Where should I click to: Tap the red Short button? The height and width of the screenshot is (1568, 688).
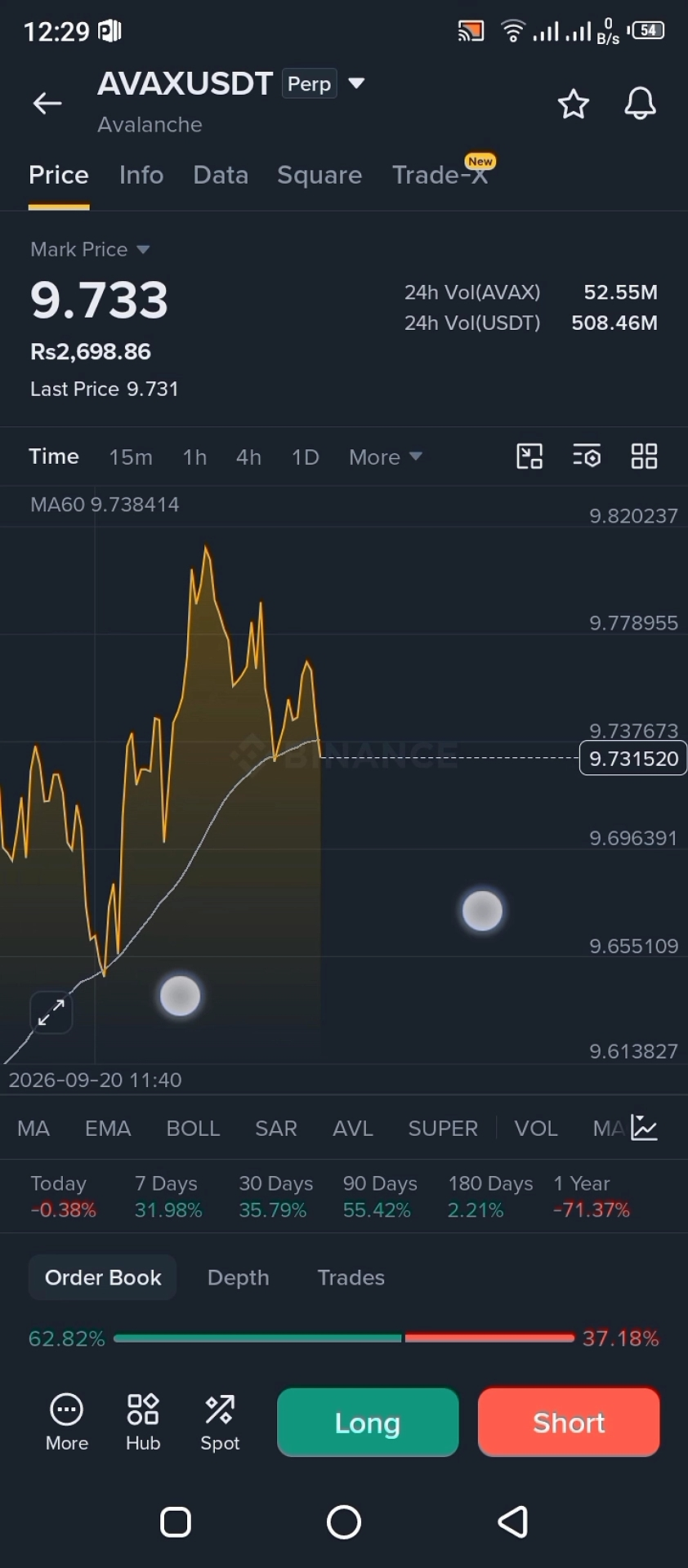coord(569,1423)
